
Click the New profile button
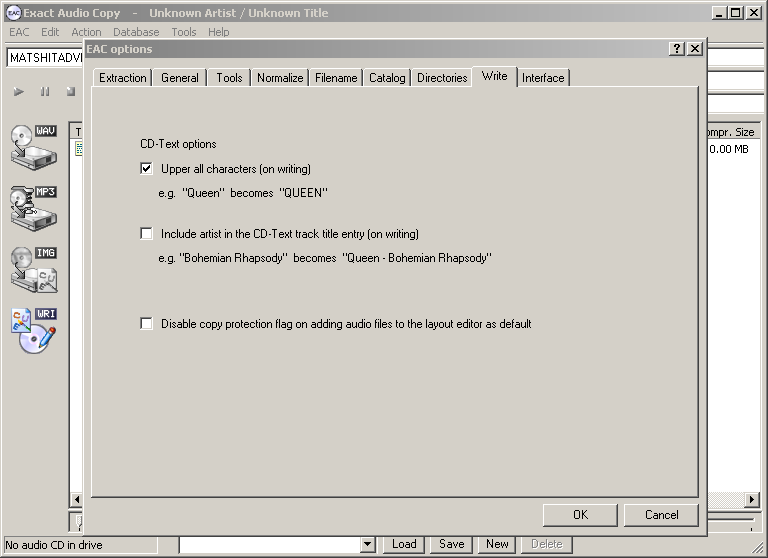point(497,544)
